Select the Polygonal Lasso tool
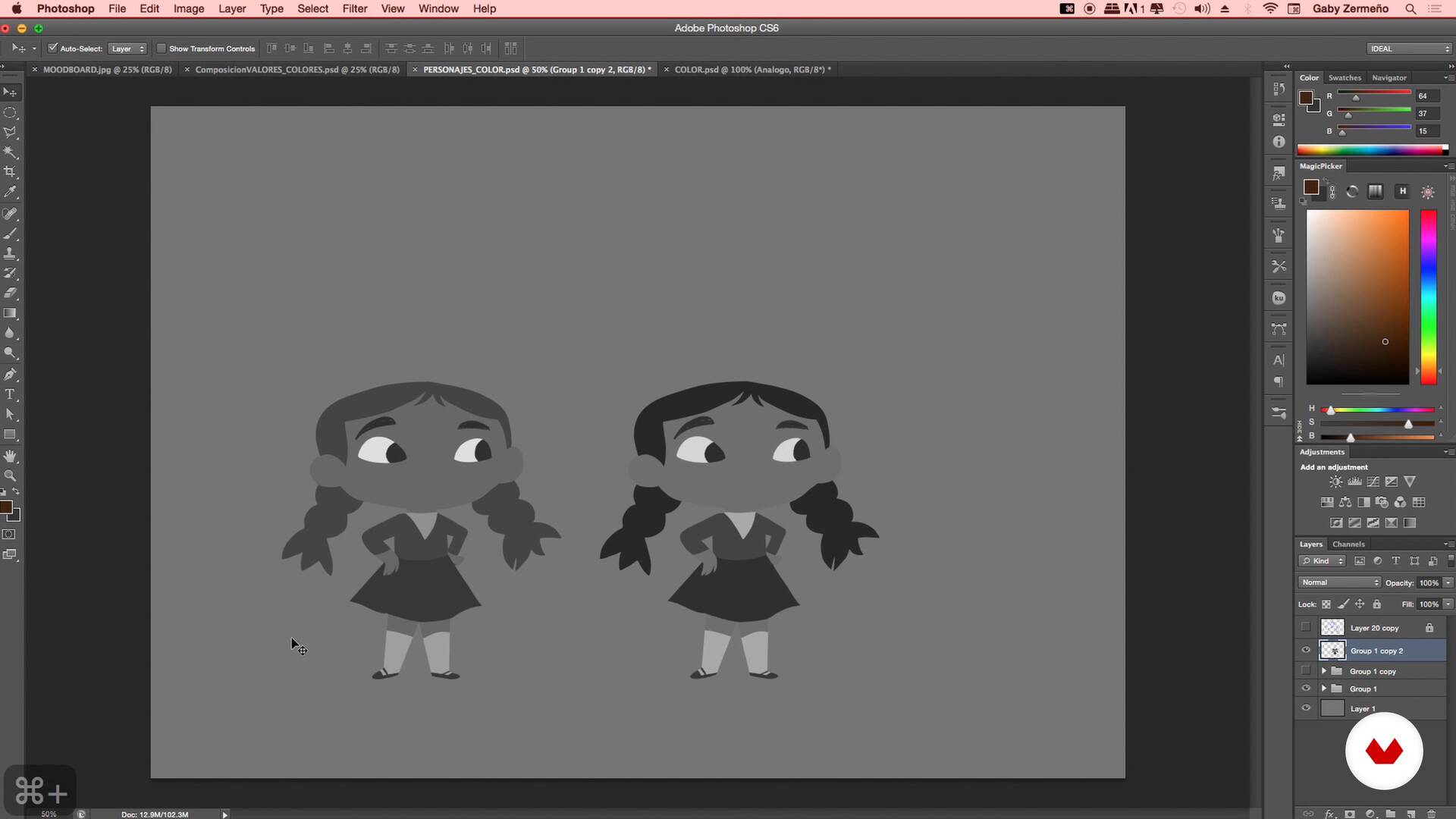 (11, 132)
